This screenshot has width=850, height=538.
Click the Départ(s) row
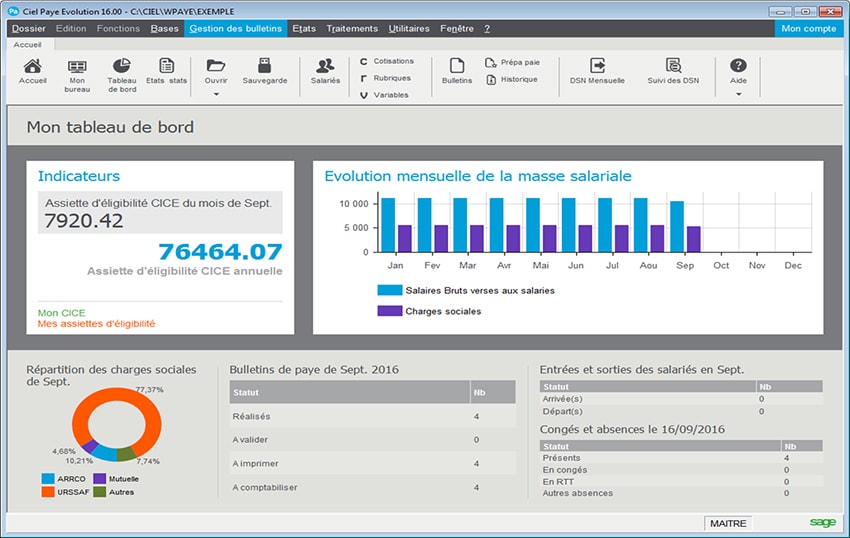coord(681,411)
